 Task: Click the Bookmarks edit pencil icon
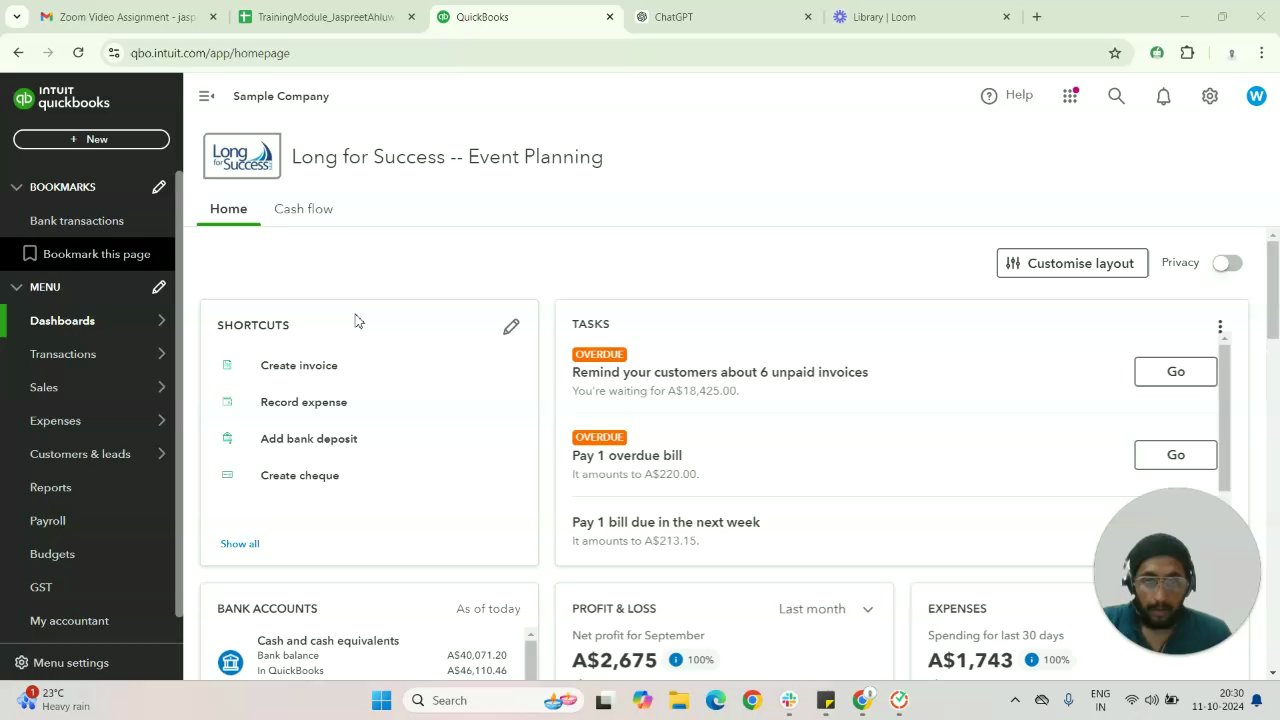[159, 187]
